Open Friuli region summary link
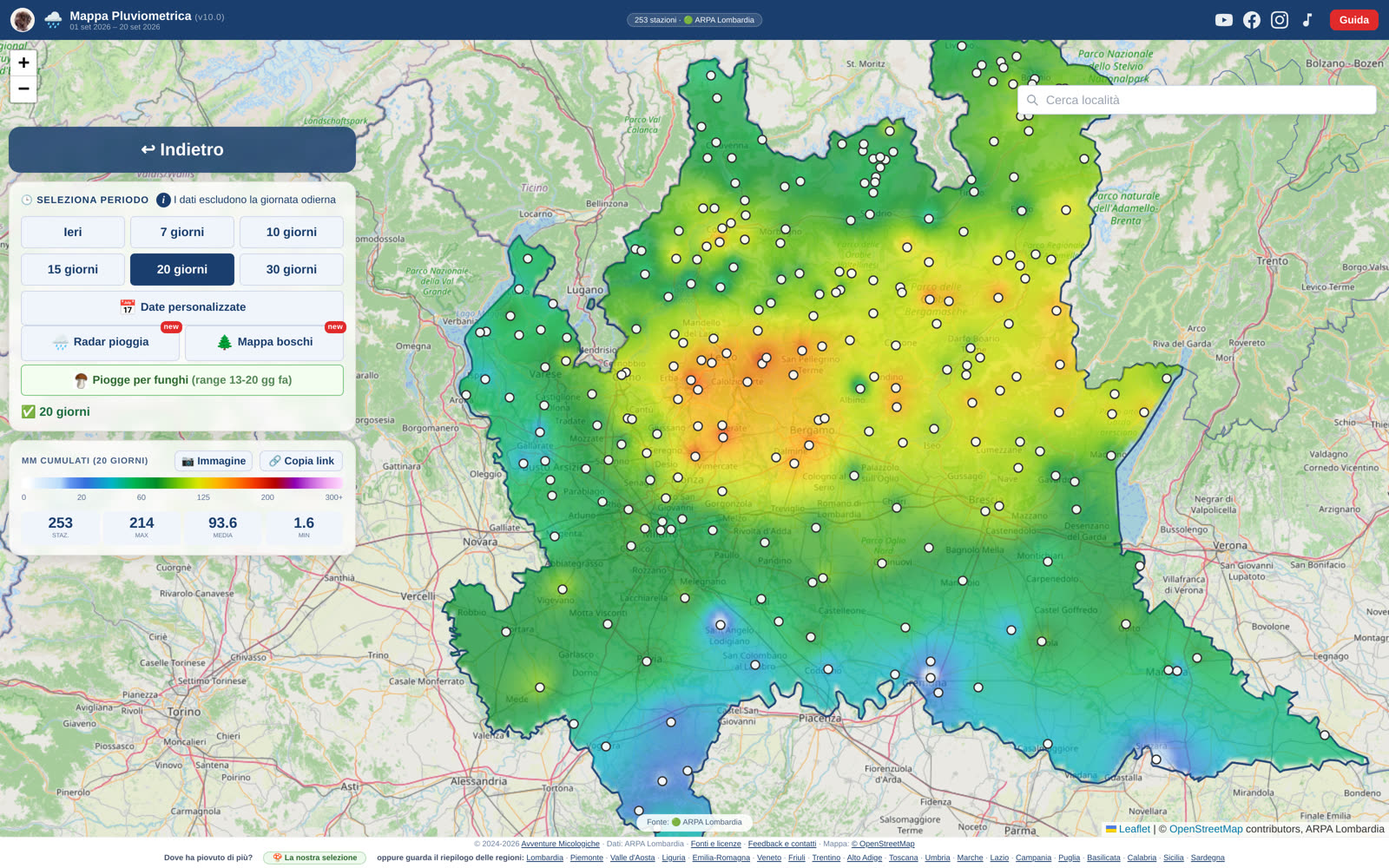The height and width of the screenshot is (868, 1389). pos(797,858)
